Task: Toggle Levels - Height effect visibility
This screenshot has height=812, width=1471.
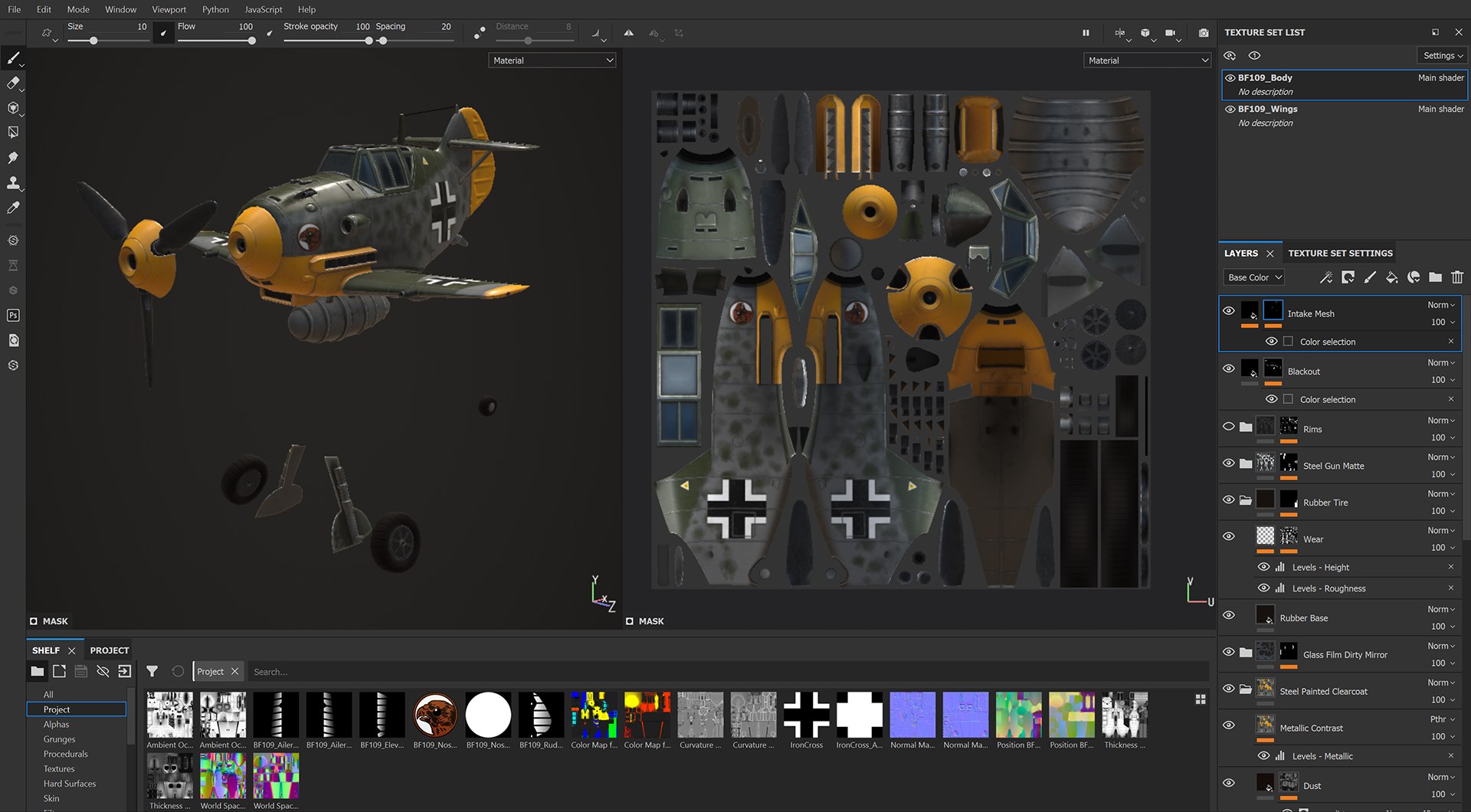Action: [1264, 567]
